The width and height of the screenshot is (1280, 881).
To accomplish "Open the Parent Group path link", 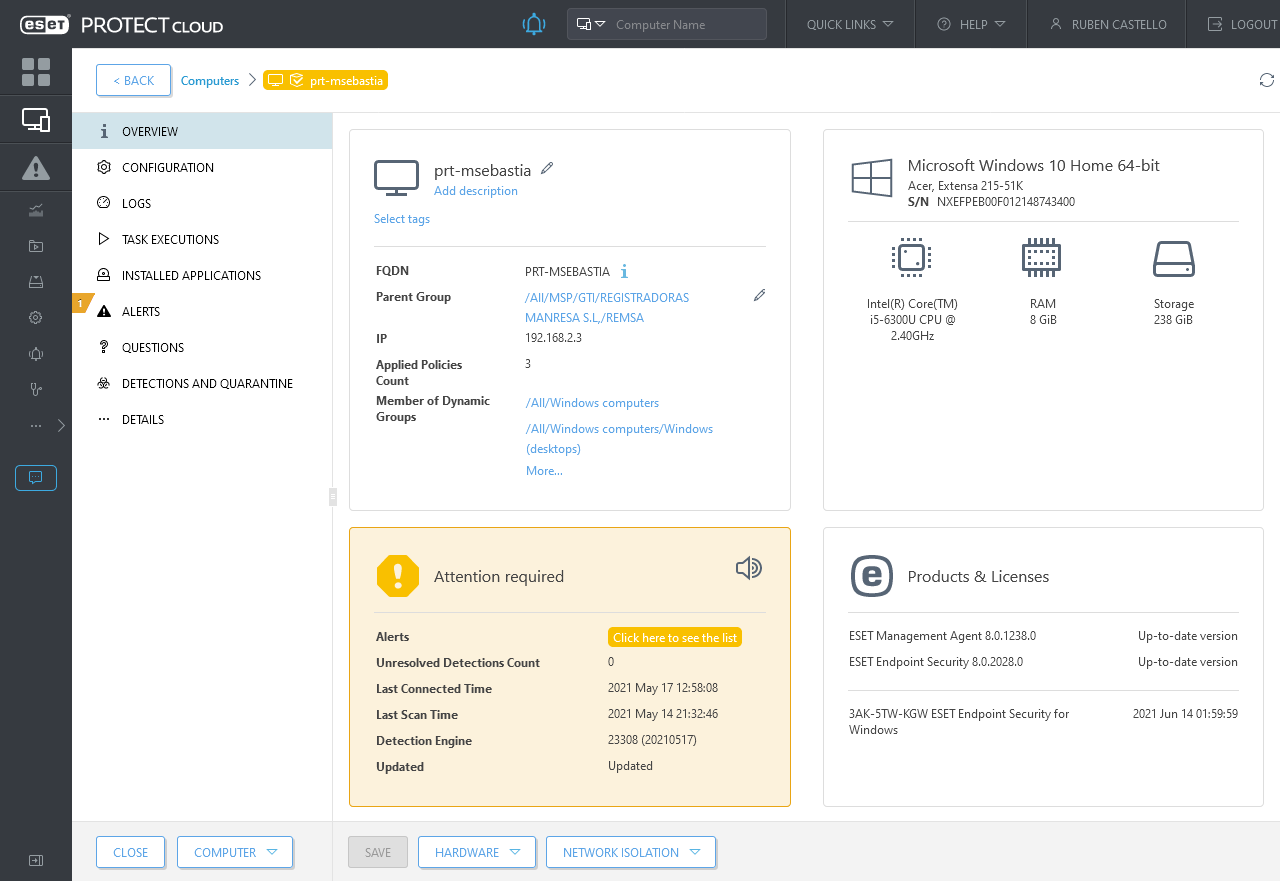I will point(607,307).
